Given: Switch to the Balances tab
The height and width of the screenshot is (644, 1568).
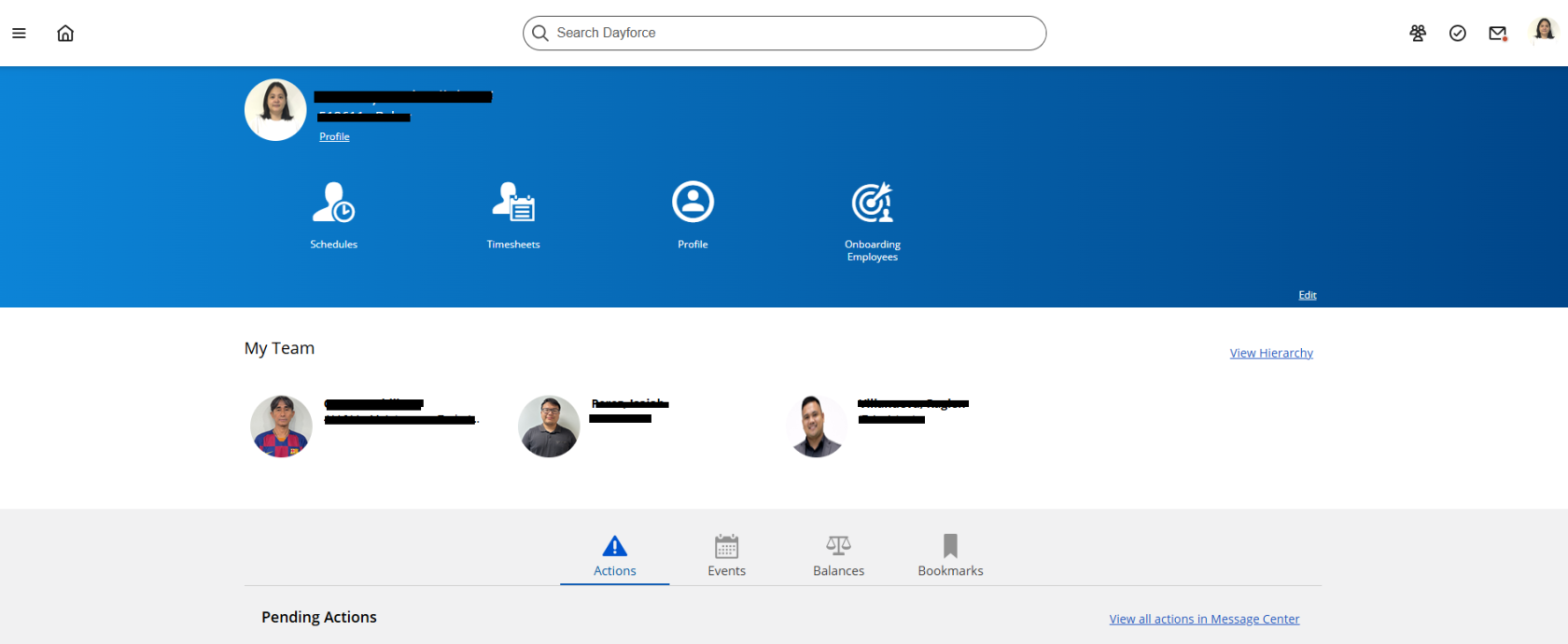Looking at the screenshot, I should (838, 557).
